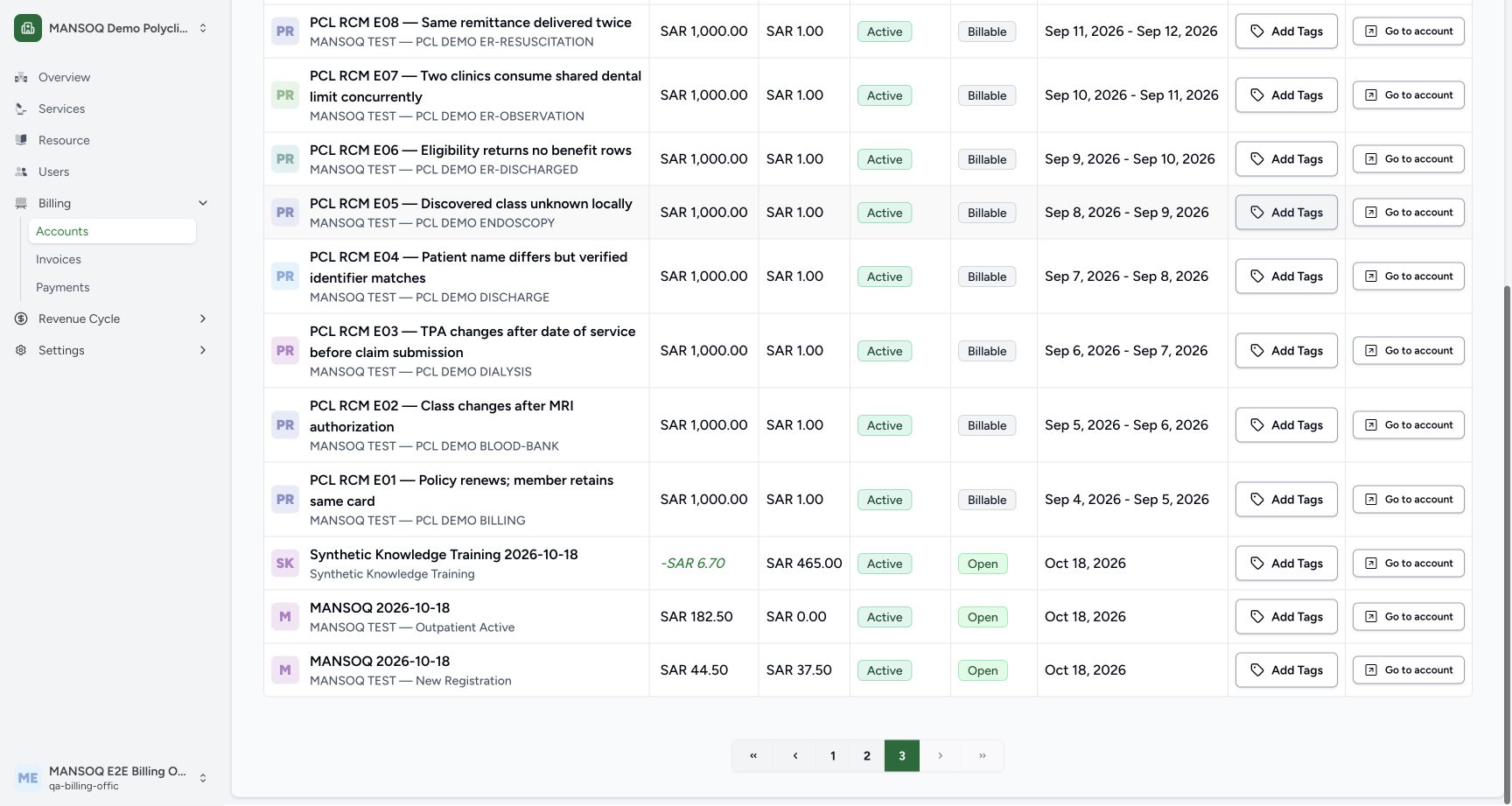Image resolution: width=1512 pixels, height=806 pixels.
Task: Click the ME user avatar
Action: pyautogui.click(x=28, y=777)
